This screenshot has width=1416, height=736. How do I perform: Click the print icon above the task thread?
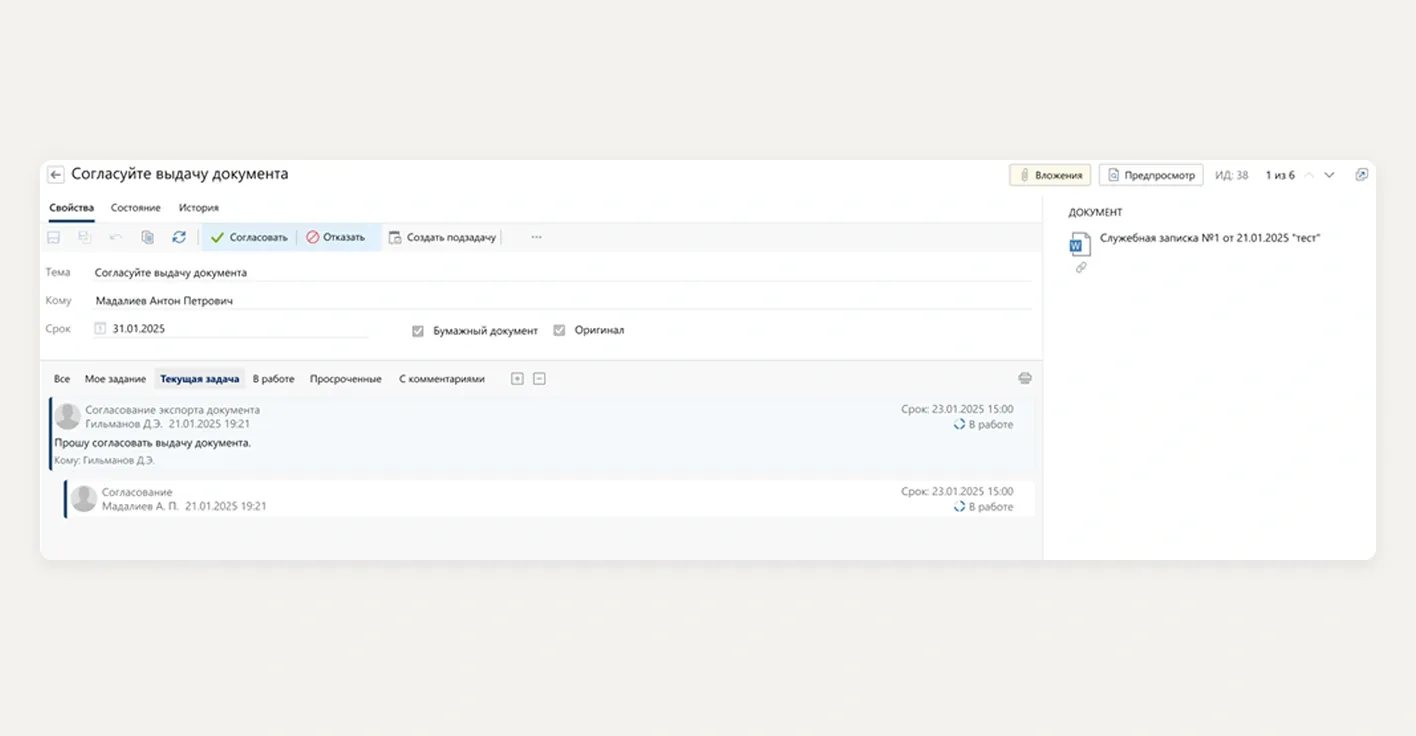(1024, 378)
